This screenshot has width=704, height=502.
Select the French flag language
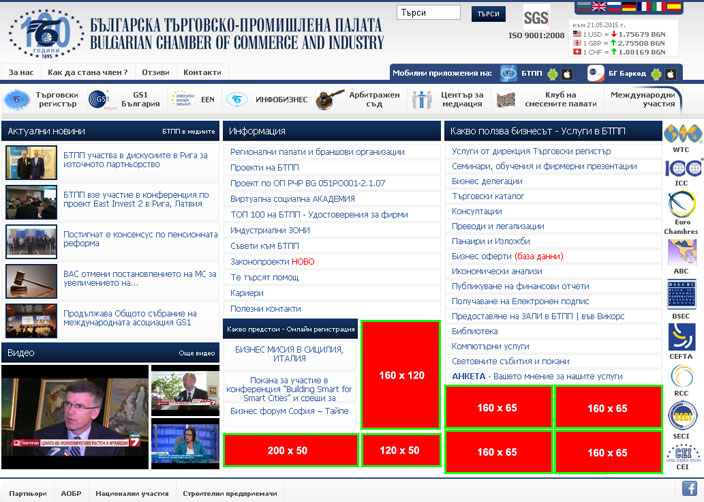coord(644,6)
